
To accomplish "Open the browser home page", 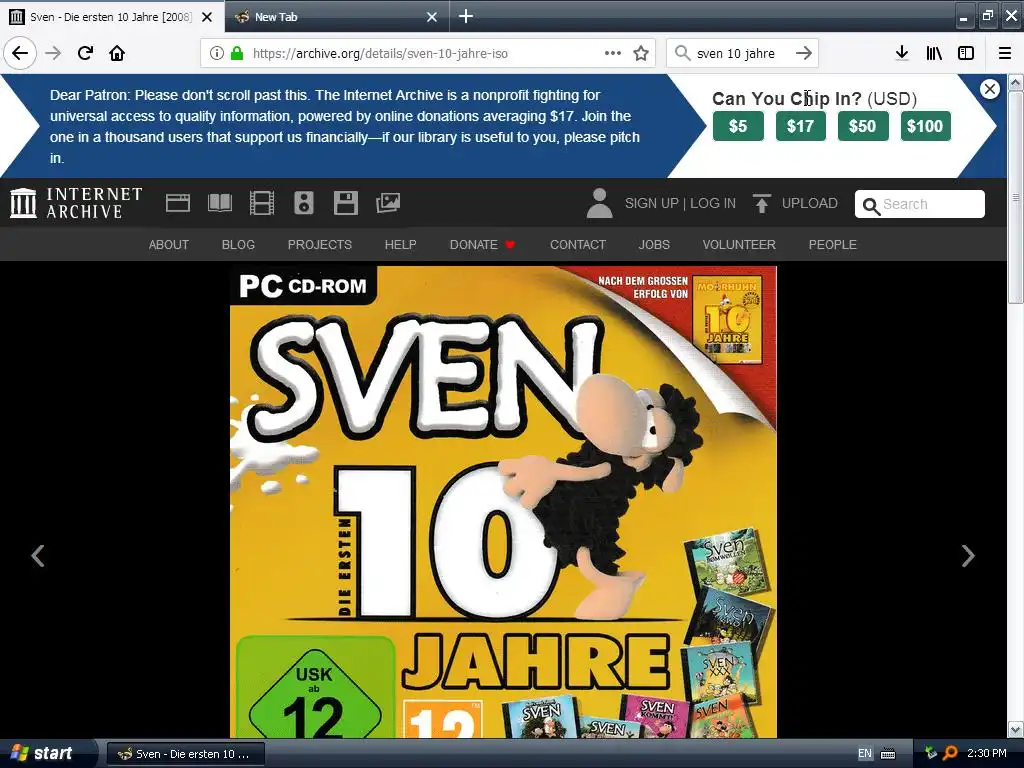I will pyautogui.click(x=117, y=53).
